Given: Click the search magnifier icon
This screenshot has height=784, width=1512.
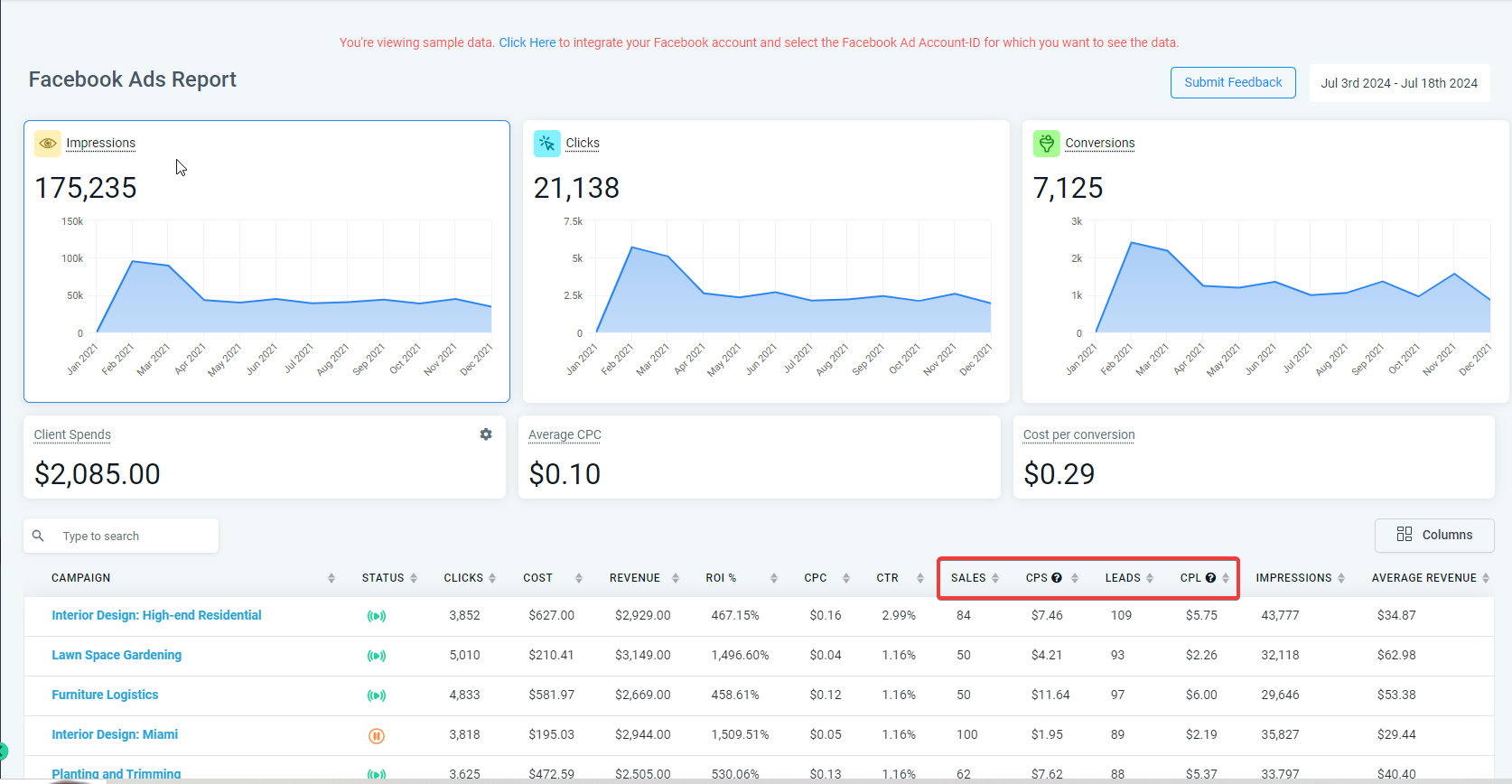Looking at the screenshot, I should 38,536.
